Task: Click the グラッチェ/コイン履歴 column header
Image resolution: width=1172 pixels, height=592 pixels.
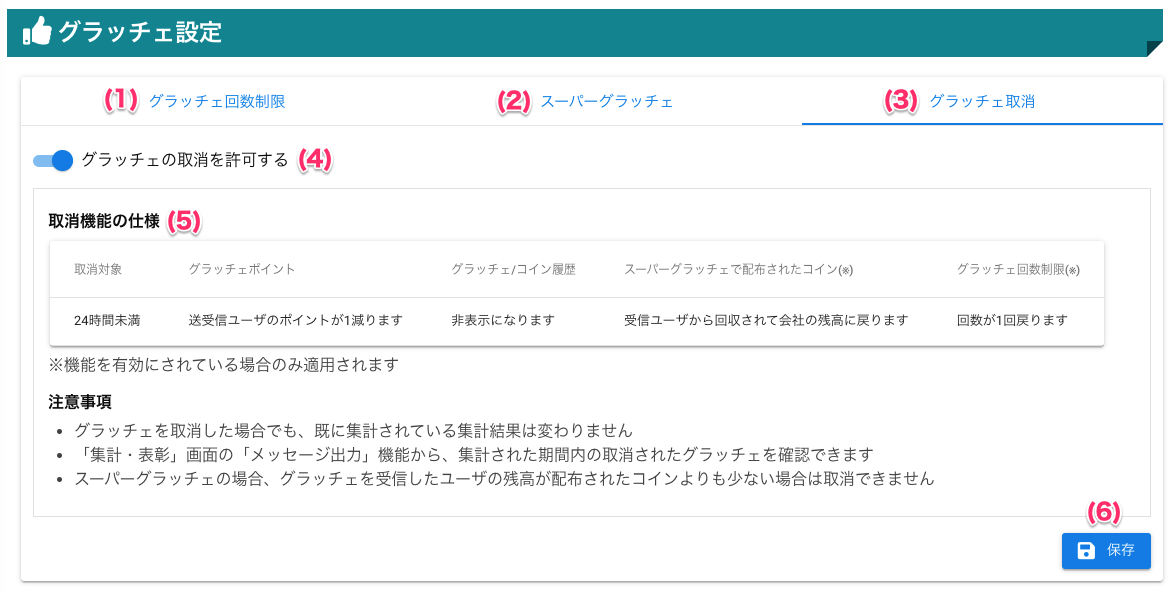Action: click(x=513, y=269)
